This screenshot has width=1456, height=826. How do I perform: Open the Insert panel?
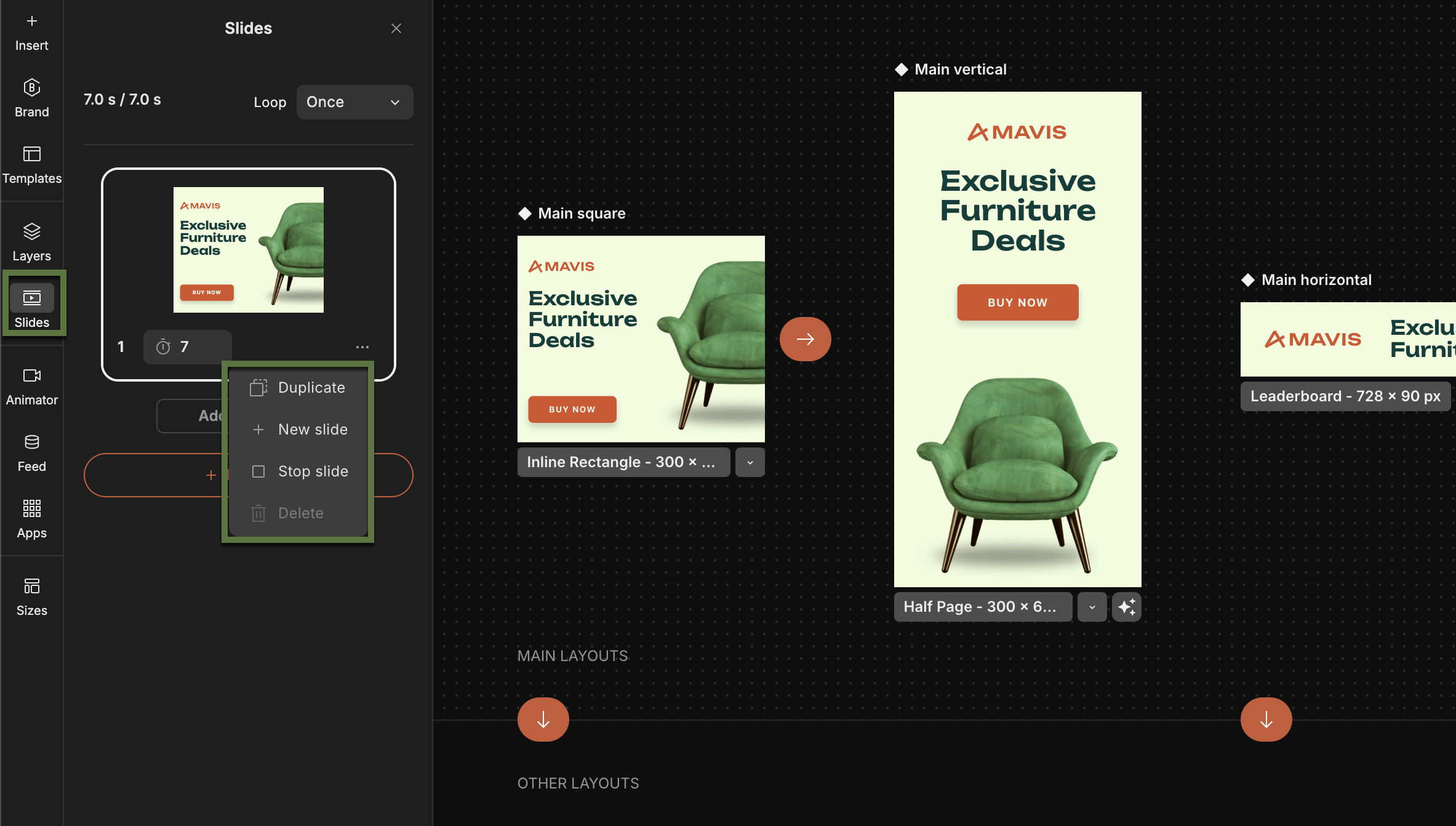pyautogui.click(x=31, y=33)
